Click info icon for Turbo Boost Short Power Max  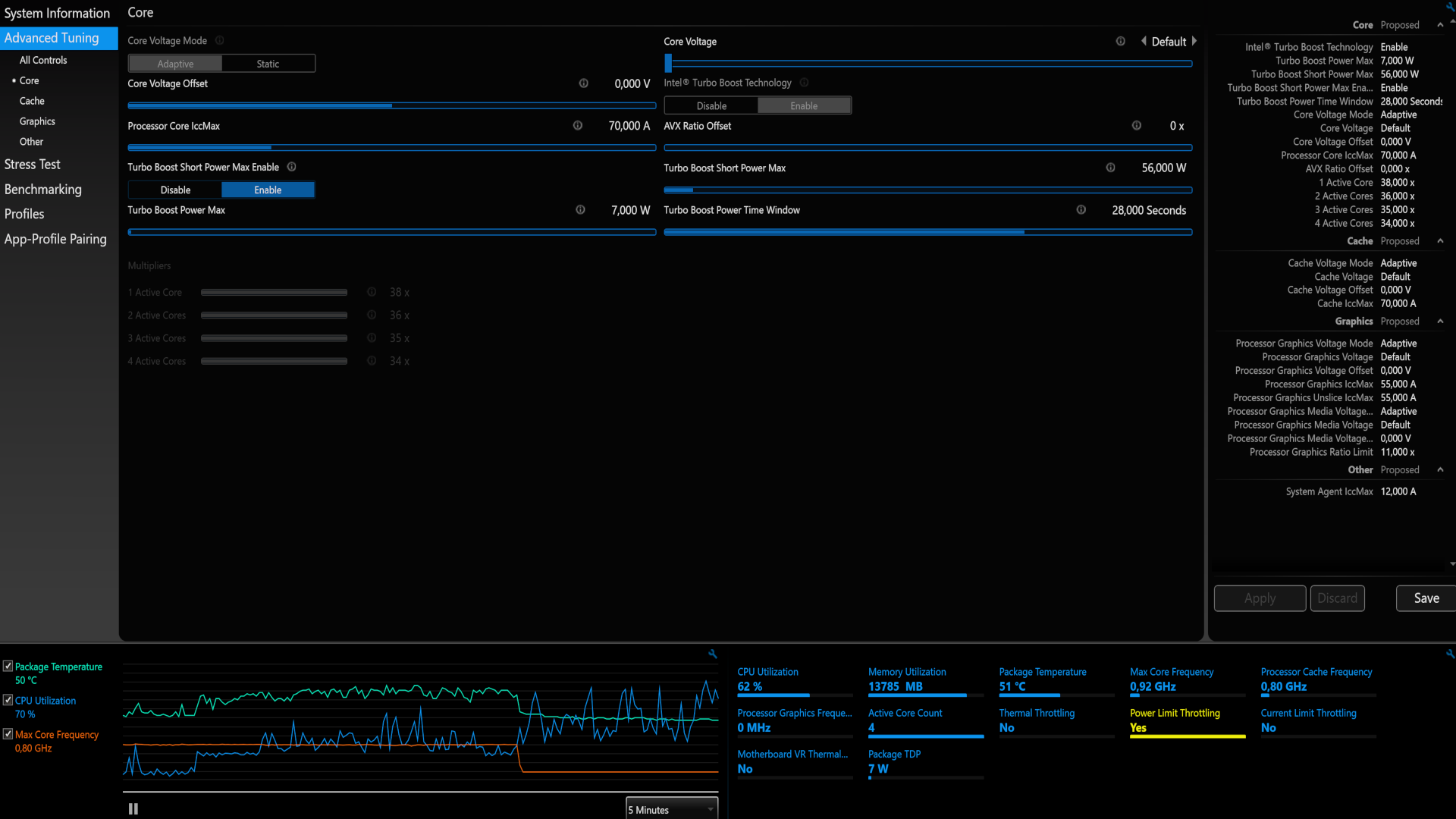(x=1110, y=168)
